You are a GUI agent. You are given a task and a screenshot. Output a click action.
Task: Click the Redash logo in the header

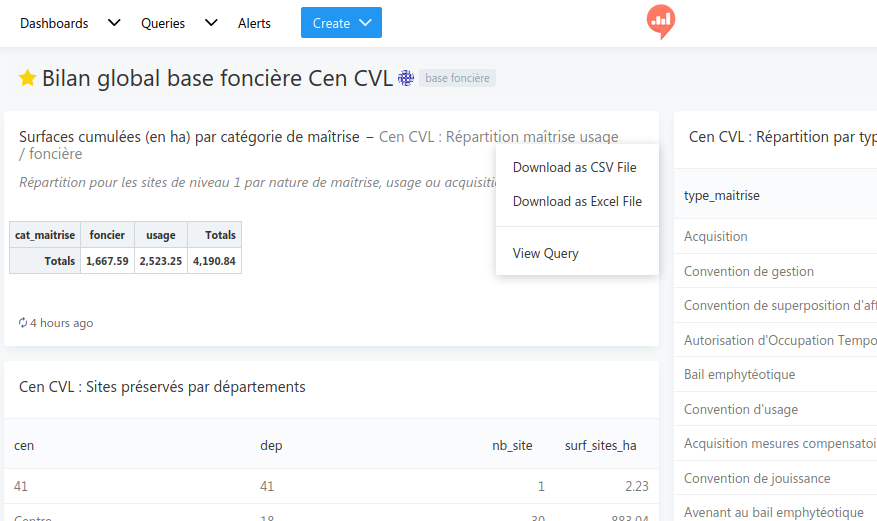[660, 21]
